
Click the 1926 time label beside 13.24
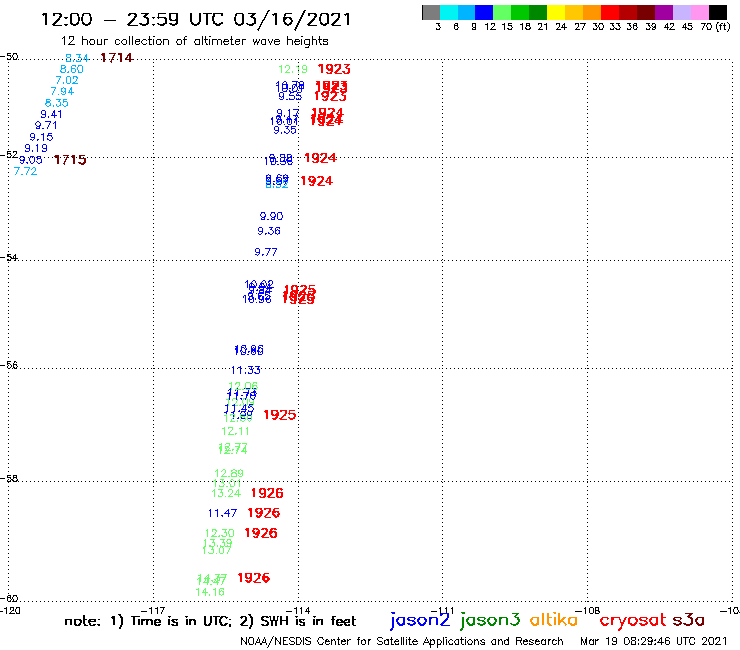pyautogui.click(x=267, y=493)
